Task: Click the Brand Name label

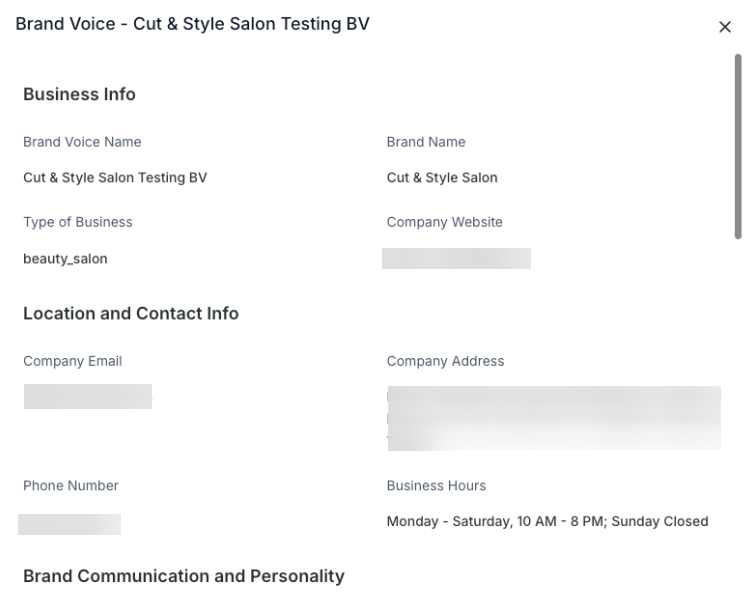Action: click(426, 142)
